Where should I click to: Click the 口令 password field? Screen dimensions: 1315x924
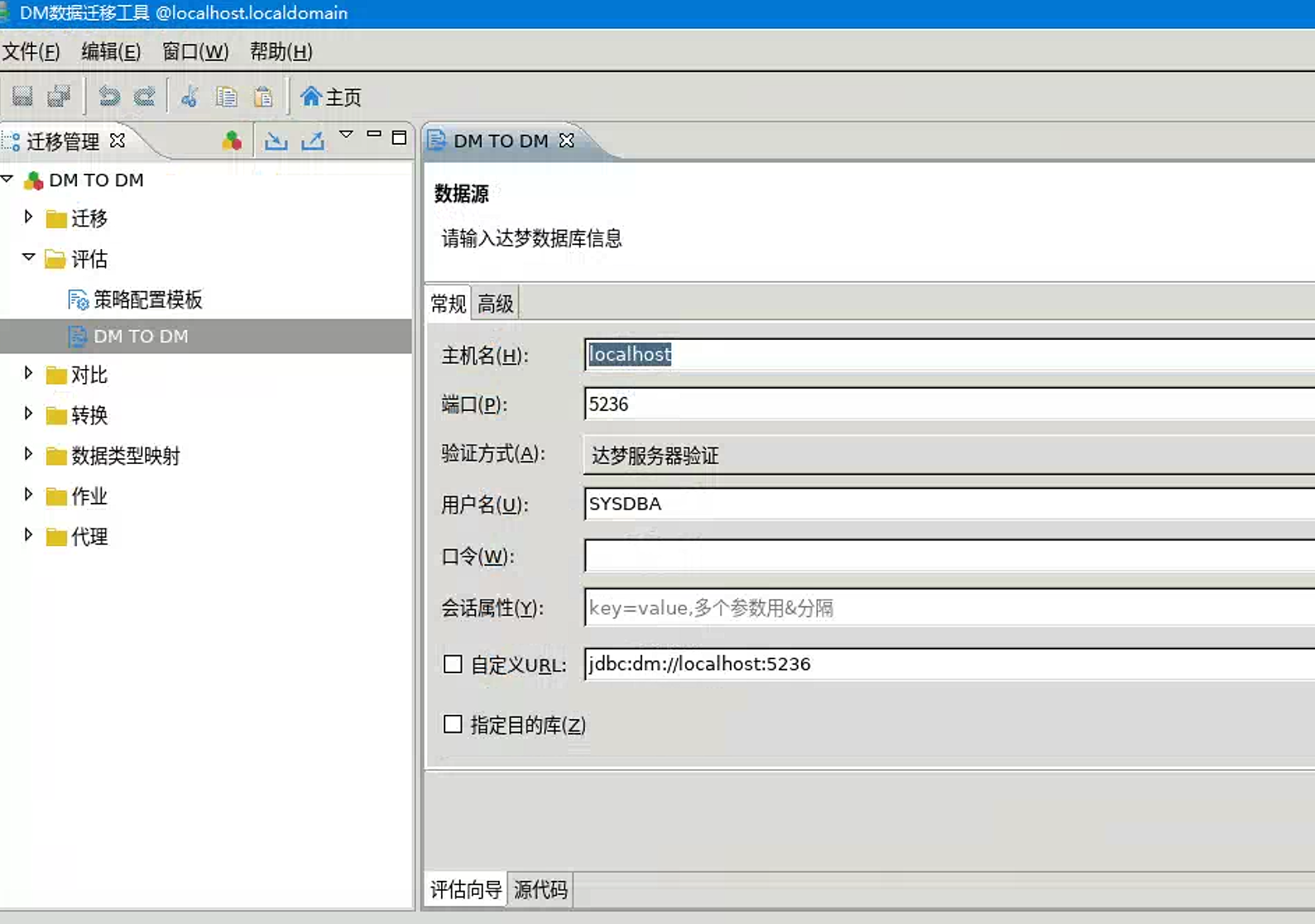[x=949, y=556]
